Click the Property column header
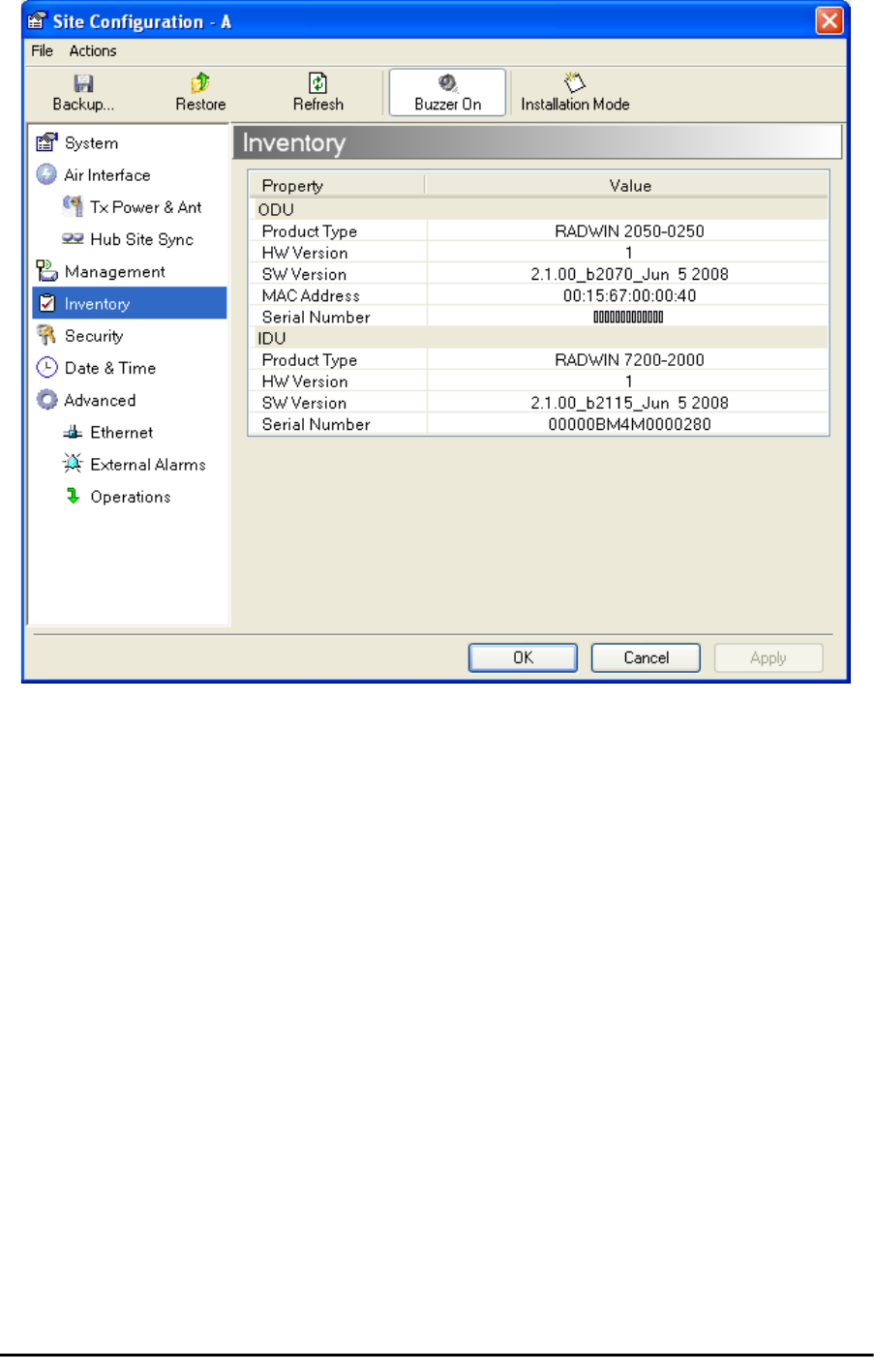Image resolution: width=874 pixels, height=1372 pixels. tap(336, 185)
